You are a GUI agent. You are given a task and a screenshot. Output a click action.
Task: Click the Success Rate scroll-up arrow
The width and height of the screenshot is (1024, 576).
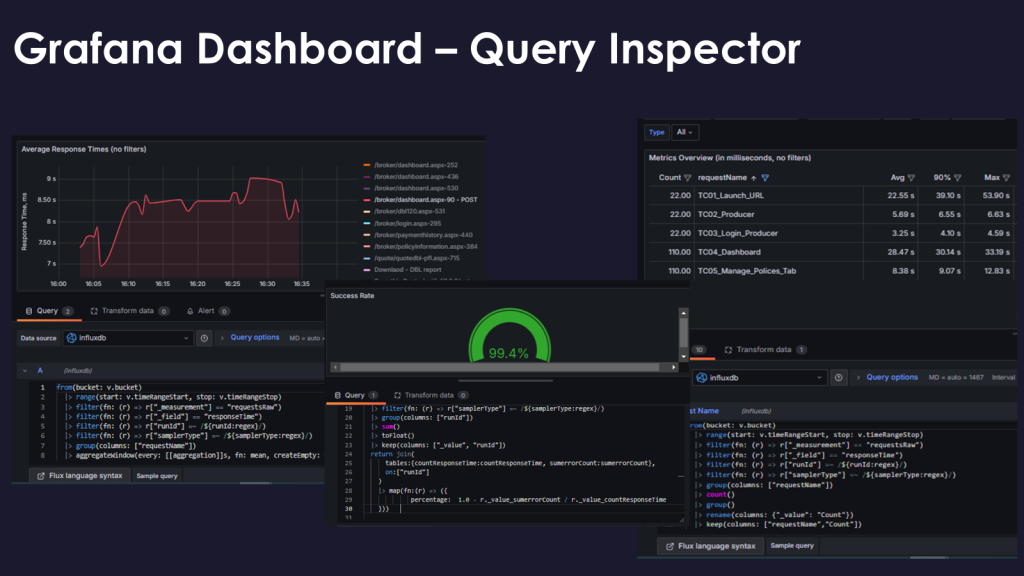tap(683, 313)
